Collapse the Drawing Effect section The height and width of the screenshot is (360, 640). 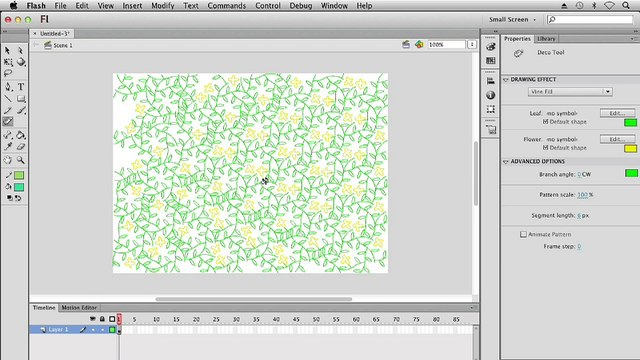pyautogui.click(x=506, y=80)
